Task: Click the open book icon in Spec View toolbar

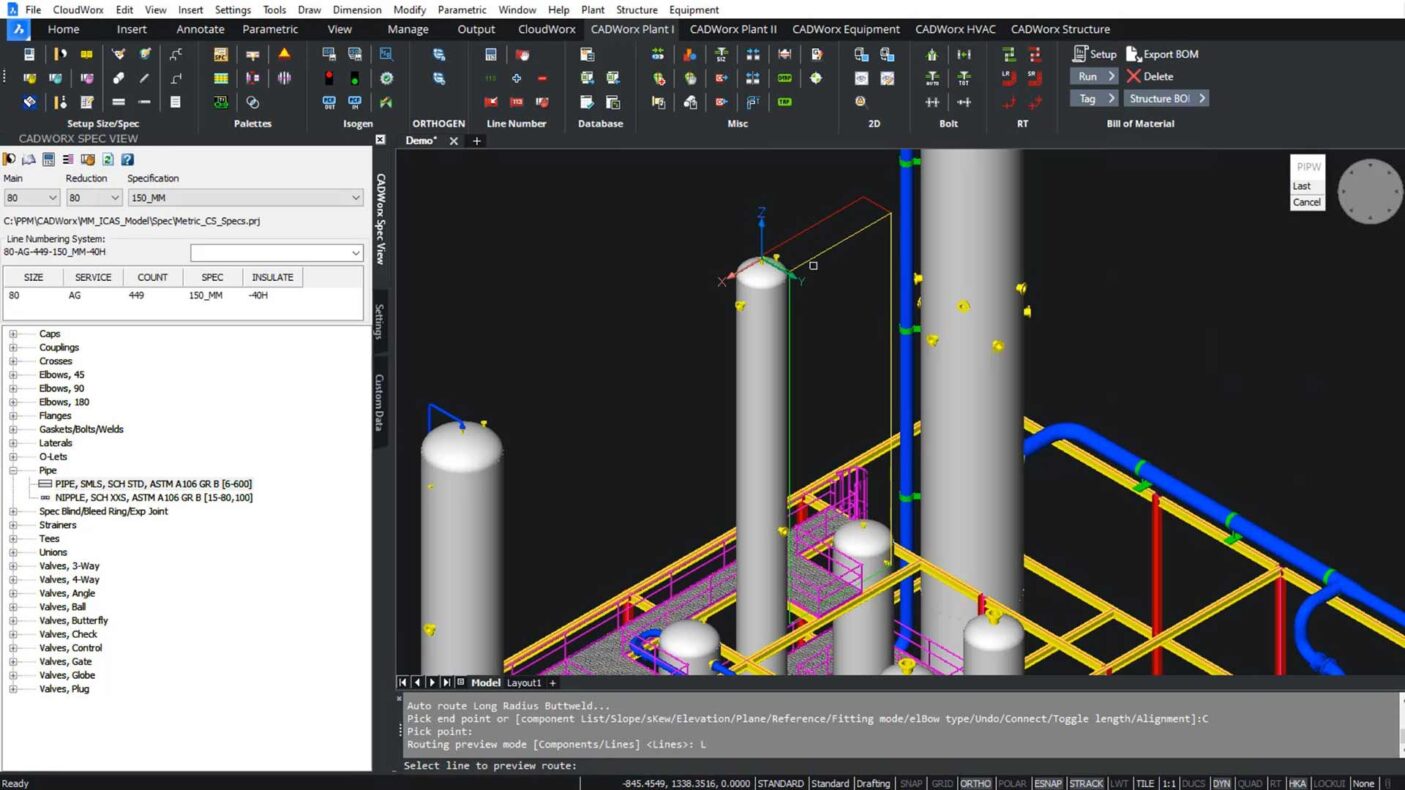Action: tap(29, 159)
